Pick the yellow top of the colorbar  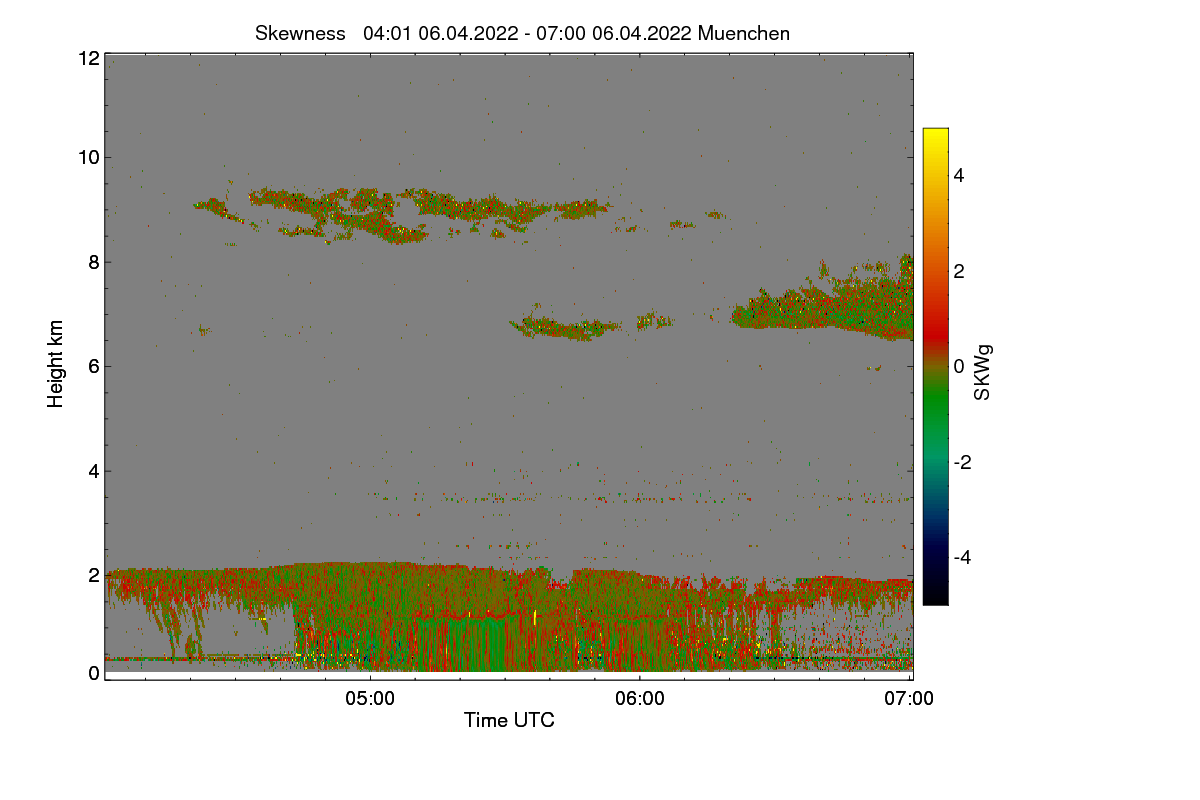(935, 135)
